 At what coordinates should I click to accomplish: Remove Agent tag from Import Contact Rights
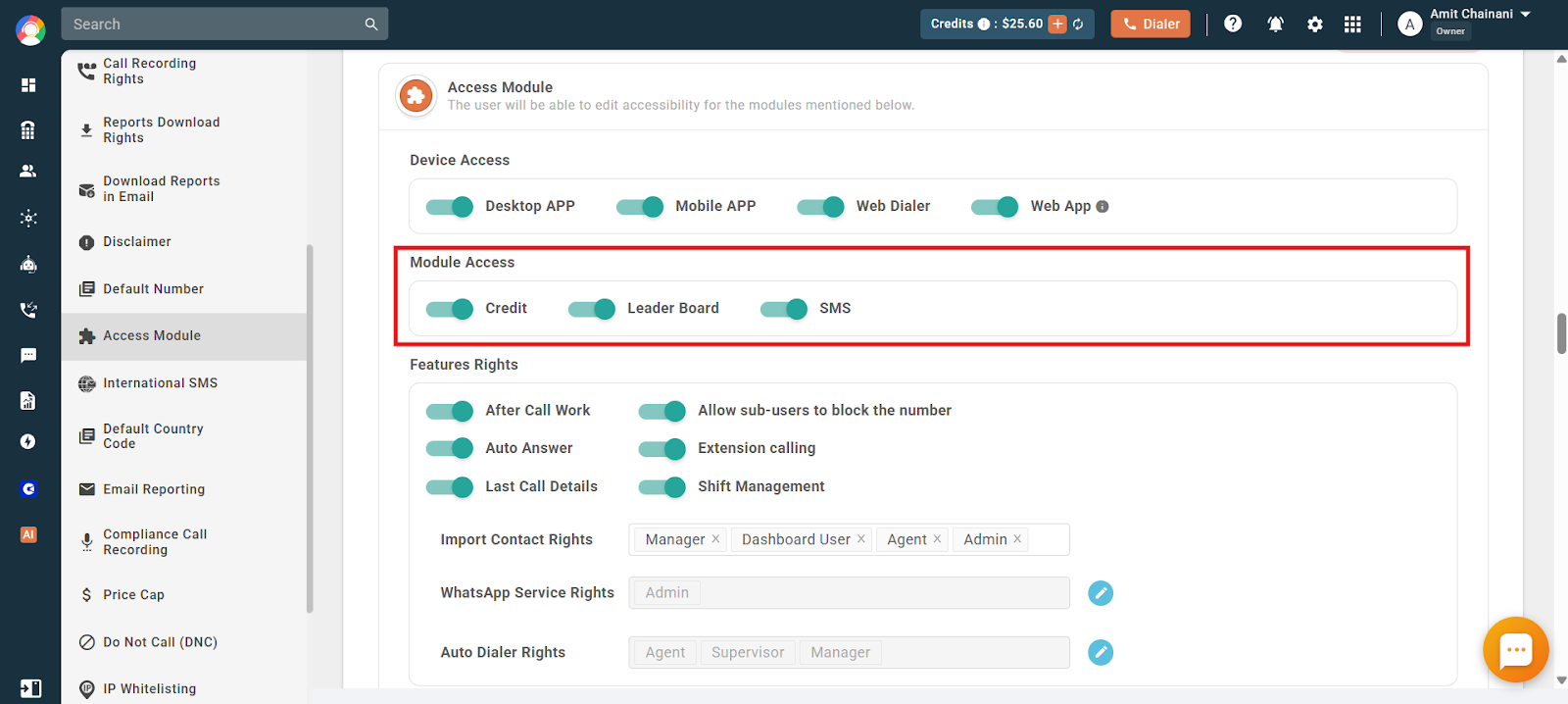coord(937,539)
